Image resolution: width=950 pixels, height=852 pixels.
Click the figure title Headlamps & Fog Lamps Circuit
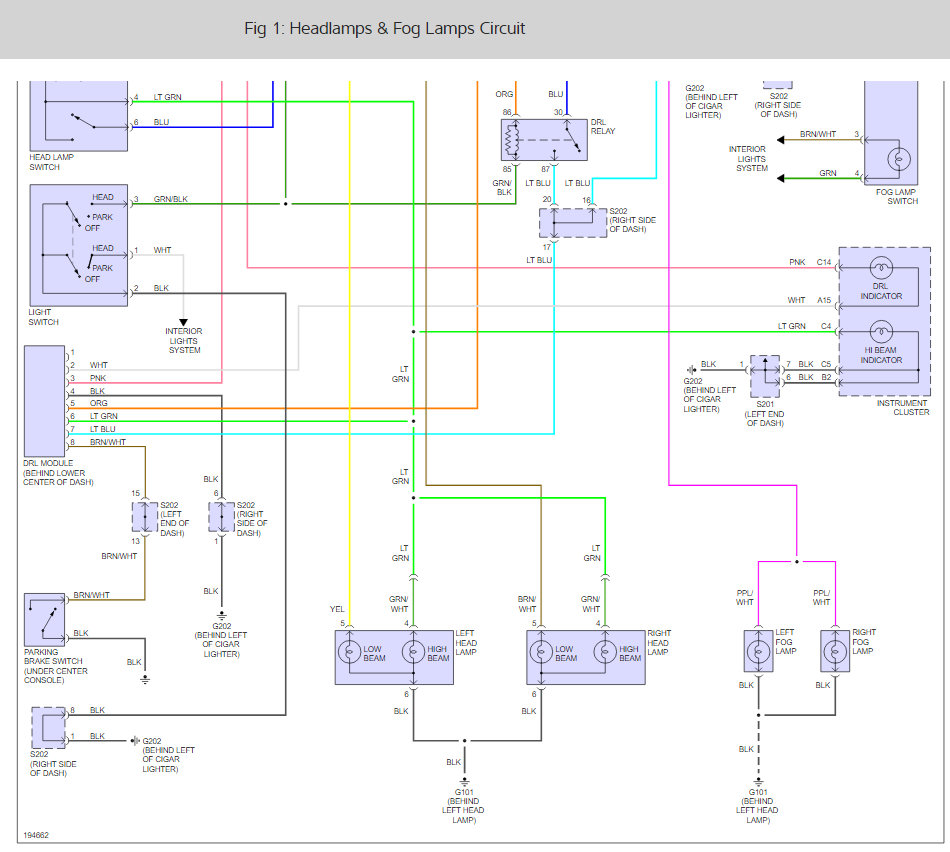coord(385,28)
